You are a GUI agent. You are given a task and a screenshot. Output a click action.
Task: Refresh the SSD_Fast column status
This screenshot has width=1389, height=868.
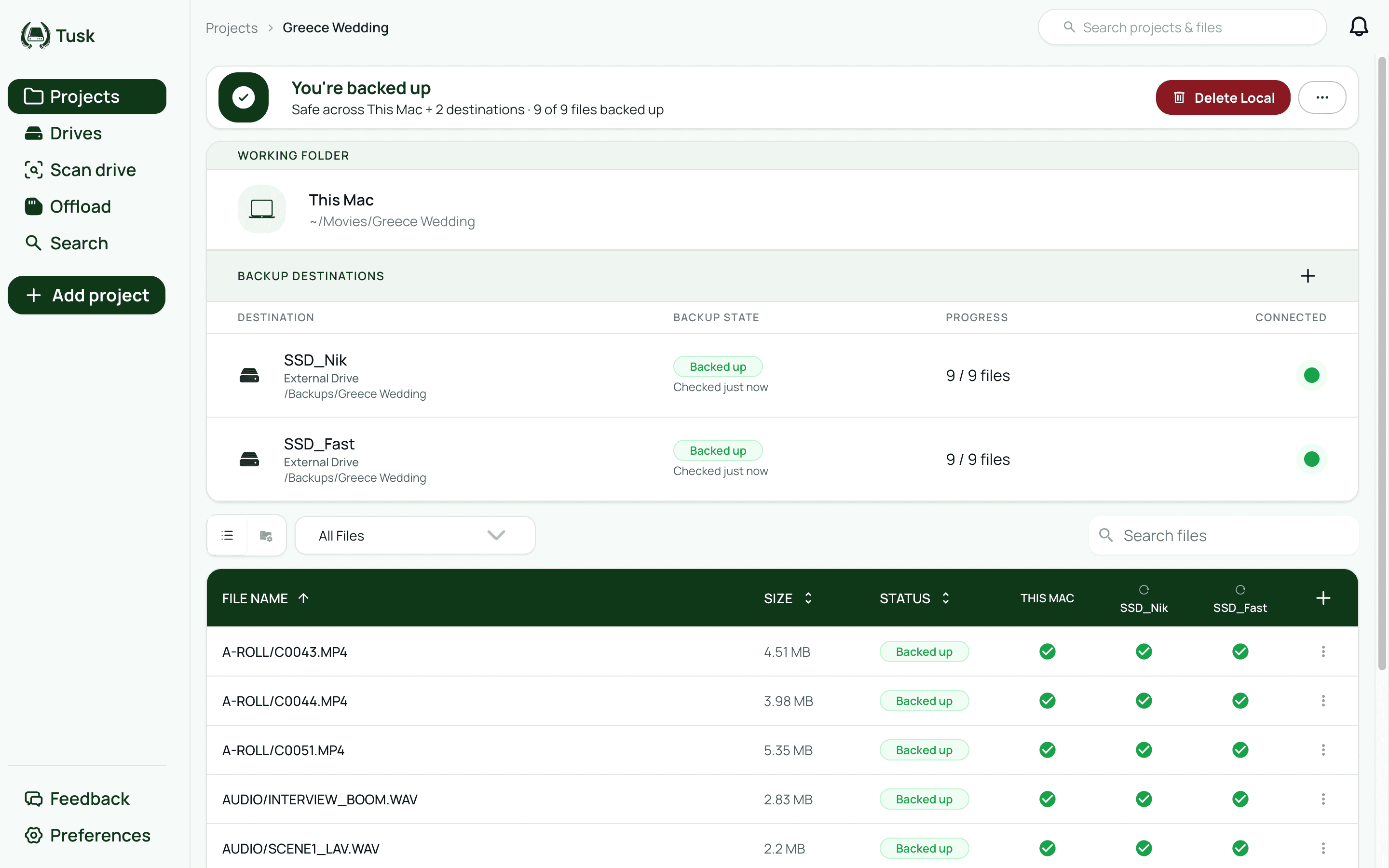(x=1240, y=590)
